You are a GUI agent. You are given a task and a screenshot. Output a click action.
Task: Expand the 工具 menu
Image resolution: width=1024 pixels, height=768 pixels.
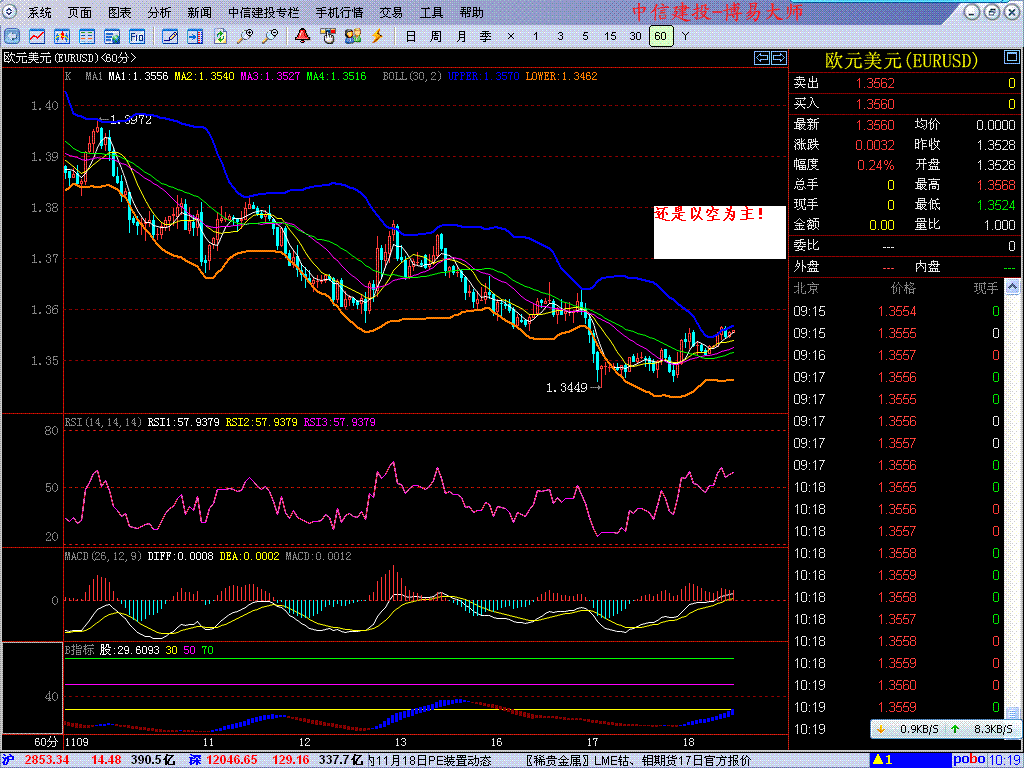(x=431, y=13)
